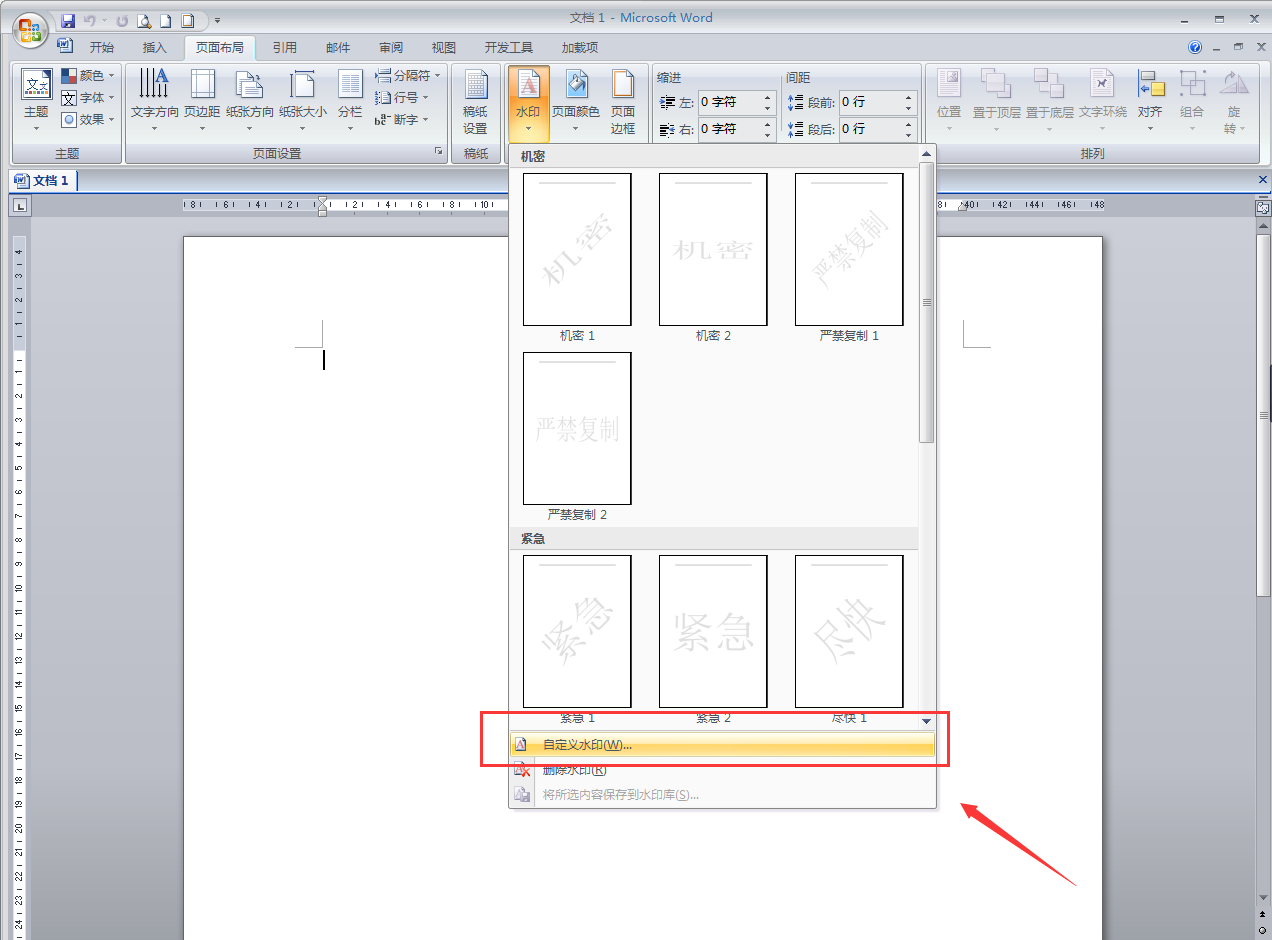Decrease the 段前 spacing before value
Screen dimensions: 1272x940
point(910,107)
